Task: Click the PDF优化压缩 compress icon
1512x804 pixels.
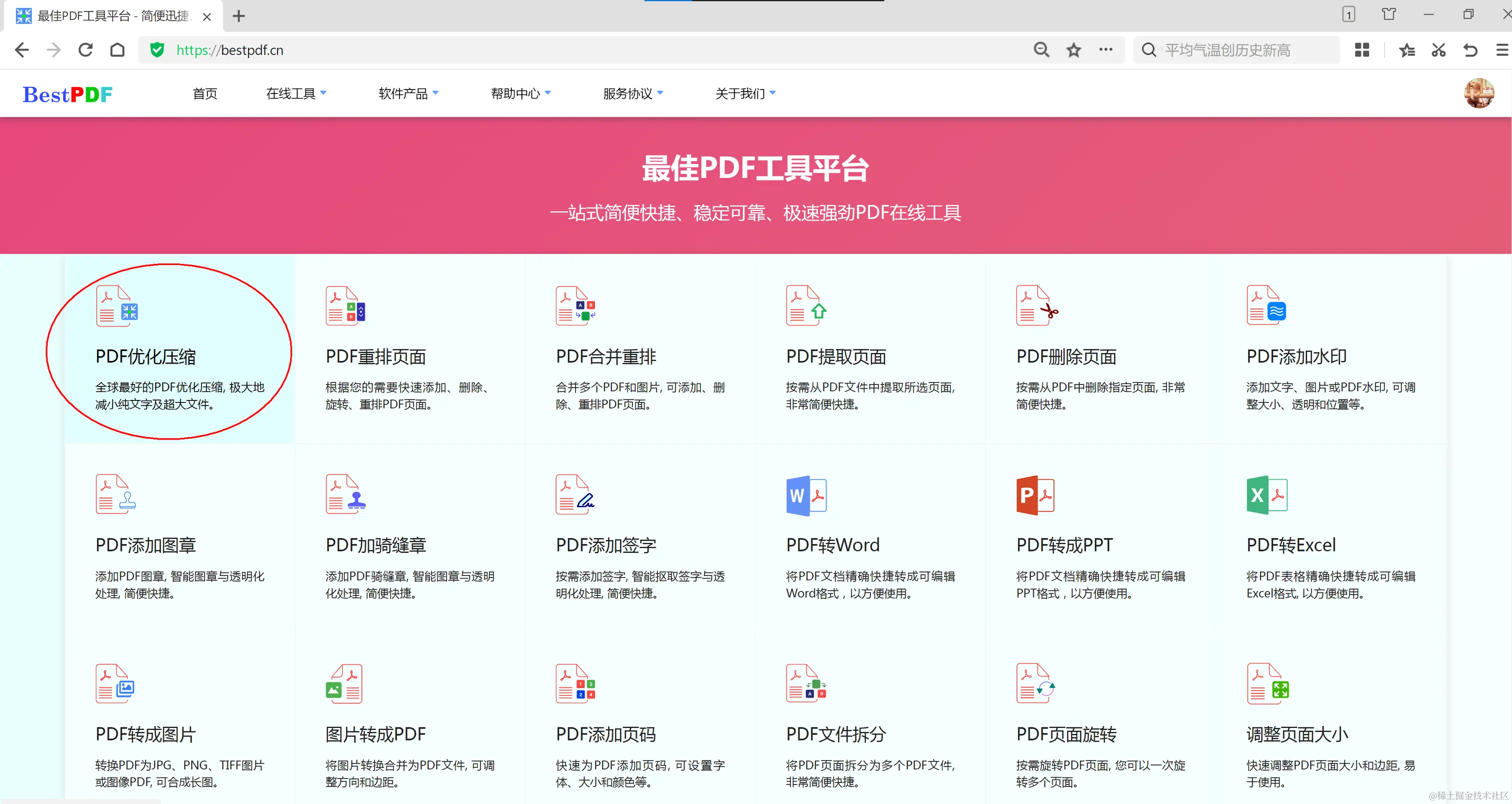Action: point(117,306)
